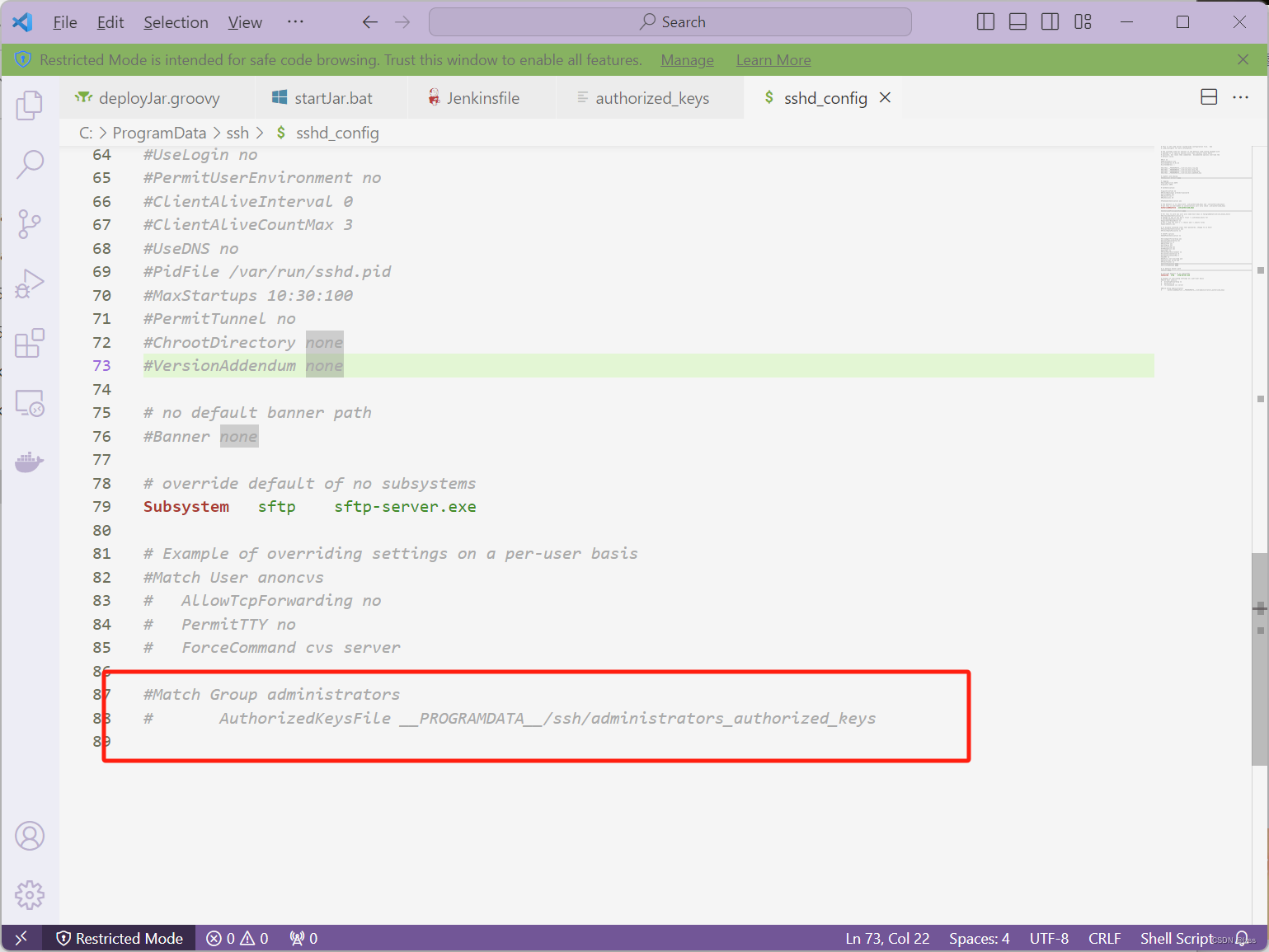Image resolution: width=1269 pixels, height=952 pixels.
Task: Dismiss the Restricted Mode banner
Action: click(x=1243, y=59)
